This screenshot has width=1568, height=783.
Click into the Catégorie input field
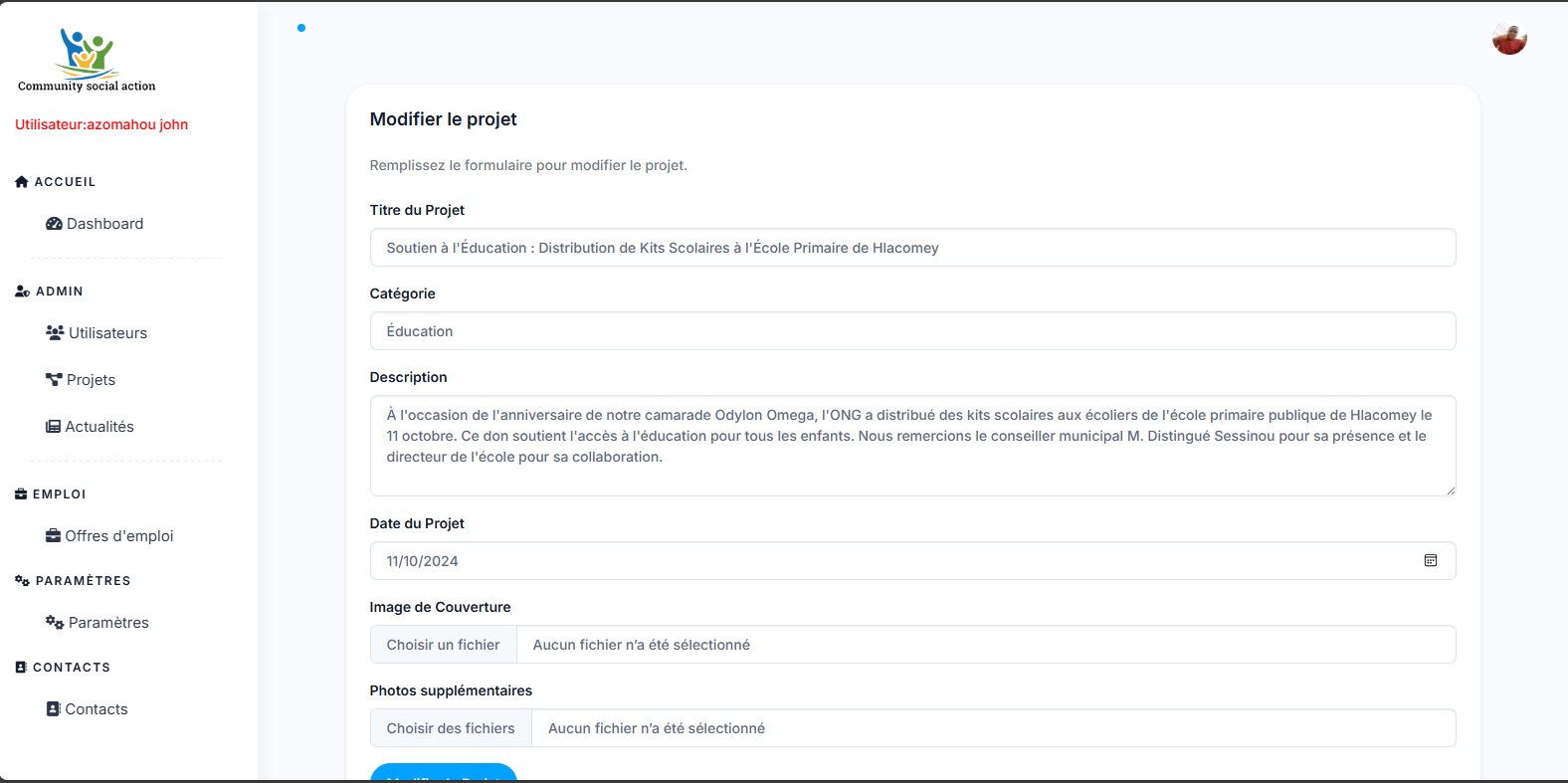pyautogui.click(x=911, y=331)
